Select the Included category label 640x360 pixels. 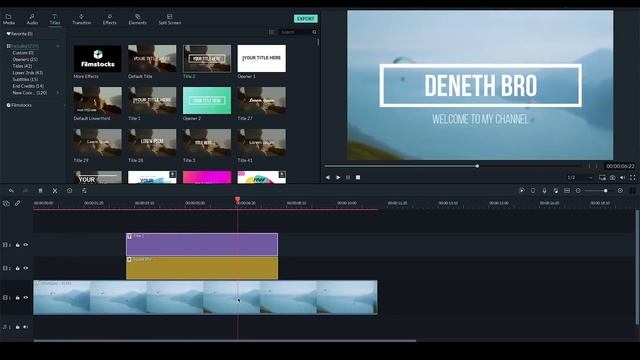point(24,46)
